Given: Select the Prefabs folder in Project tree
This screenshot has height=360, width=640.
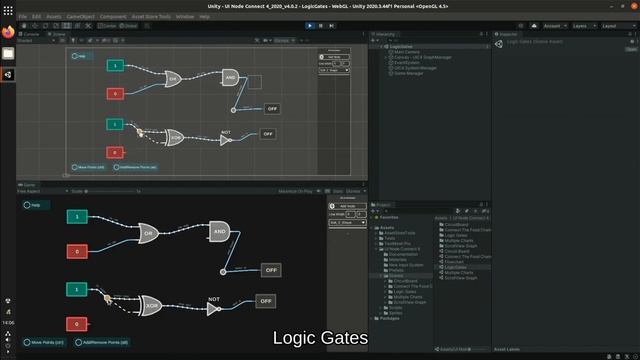Looking at the screenshot, I should pos(396,270).
